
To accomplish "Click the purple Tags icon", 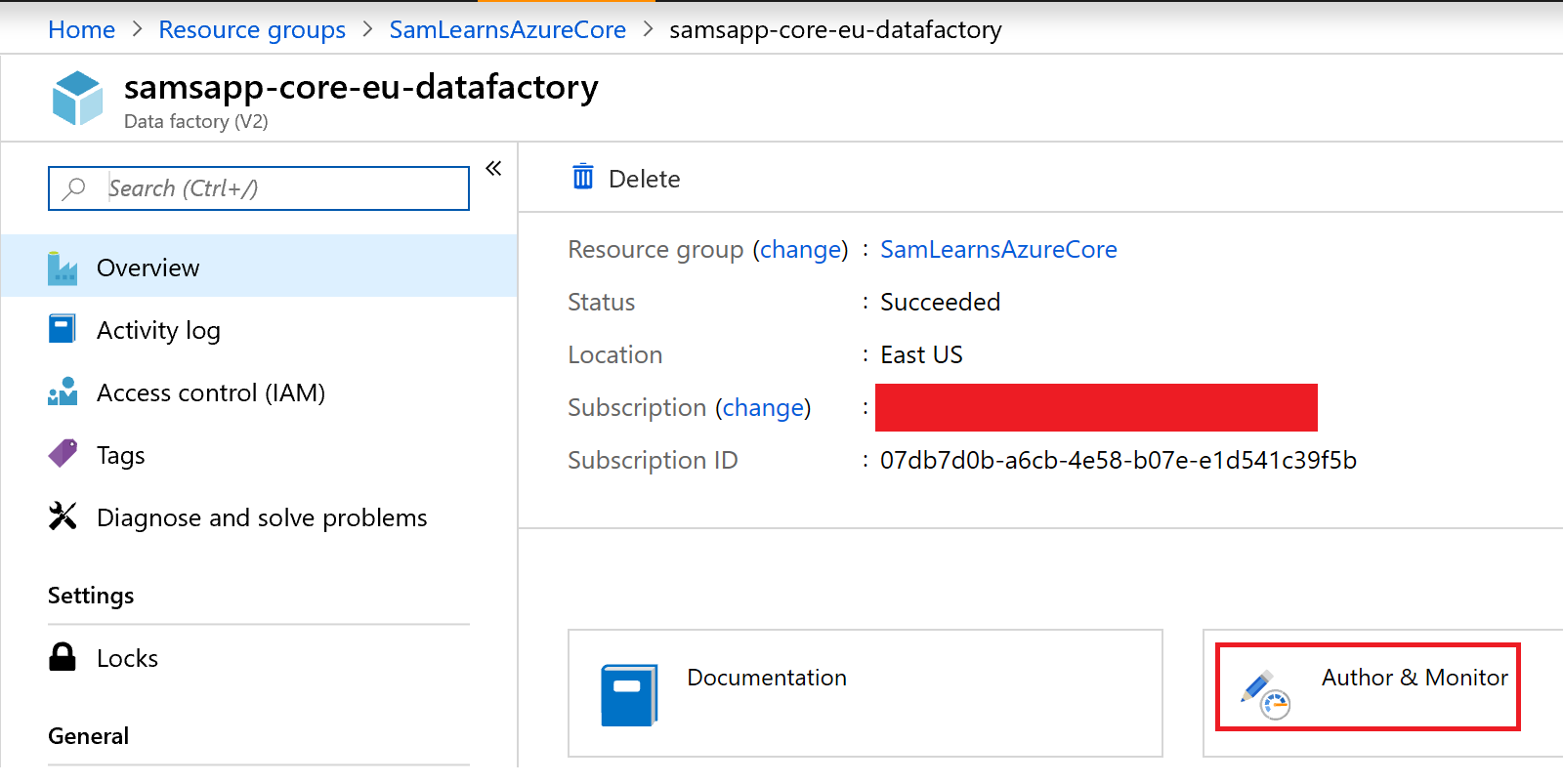I will point(63,454).
